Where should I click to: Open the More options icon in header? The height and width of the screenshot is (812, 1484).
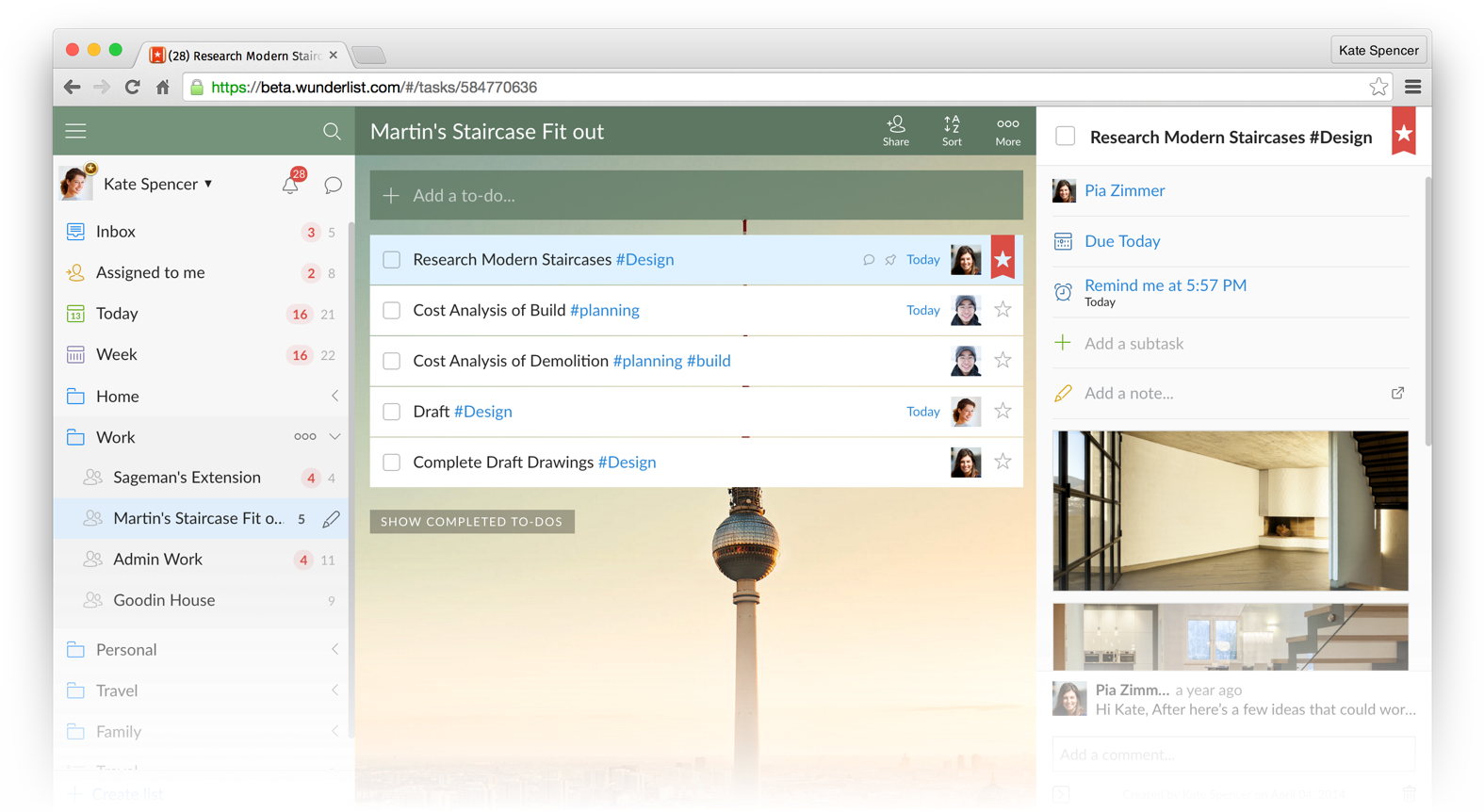[1007, 131]
